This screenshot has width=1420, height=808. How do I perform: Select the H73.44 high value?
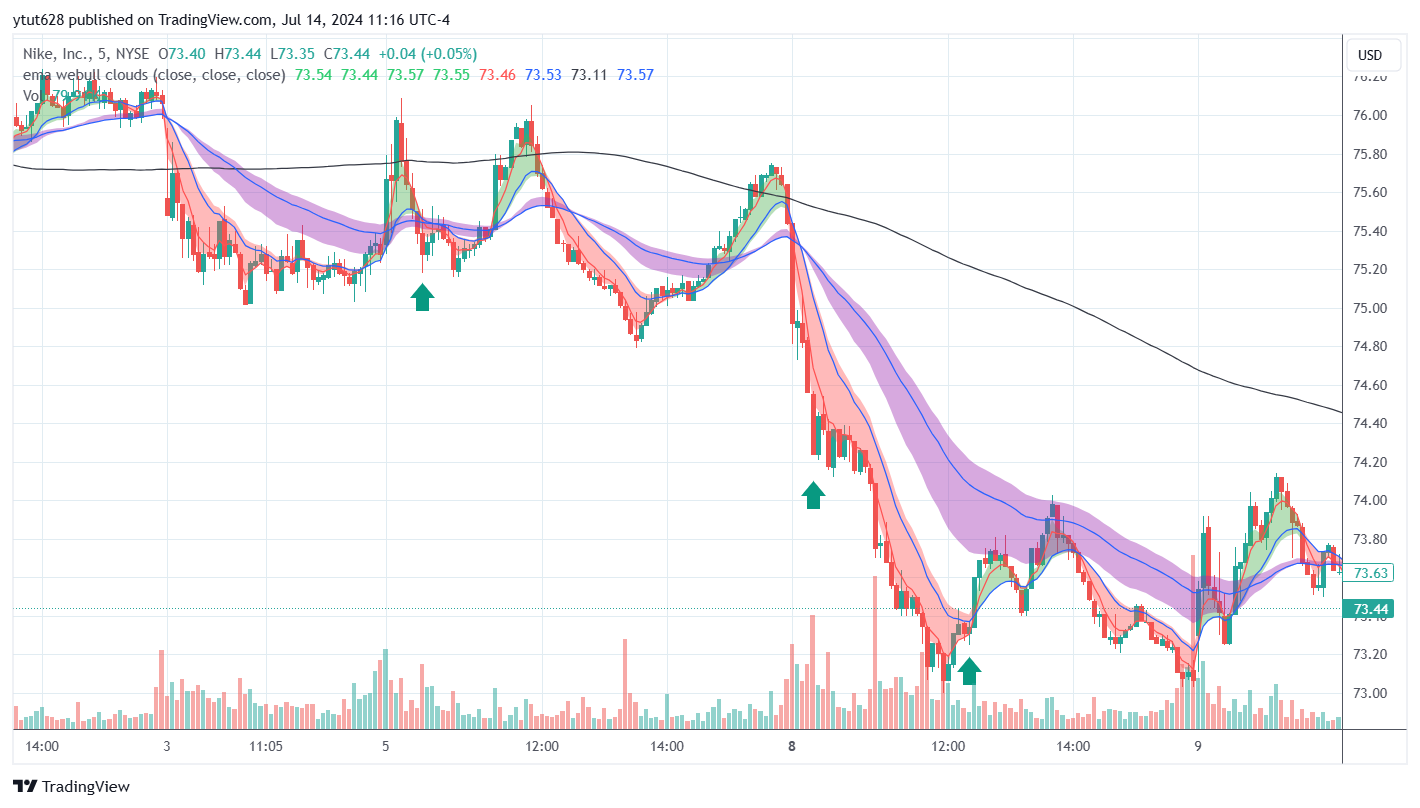click(x=236, y=54)
